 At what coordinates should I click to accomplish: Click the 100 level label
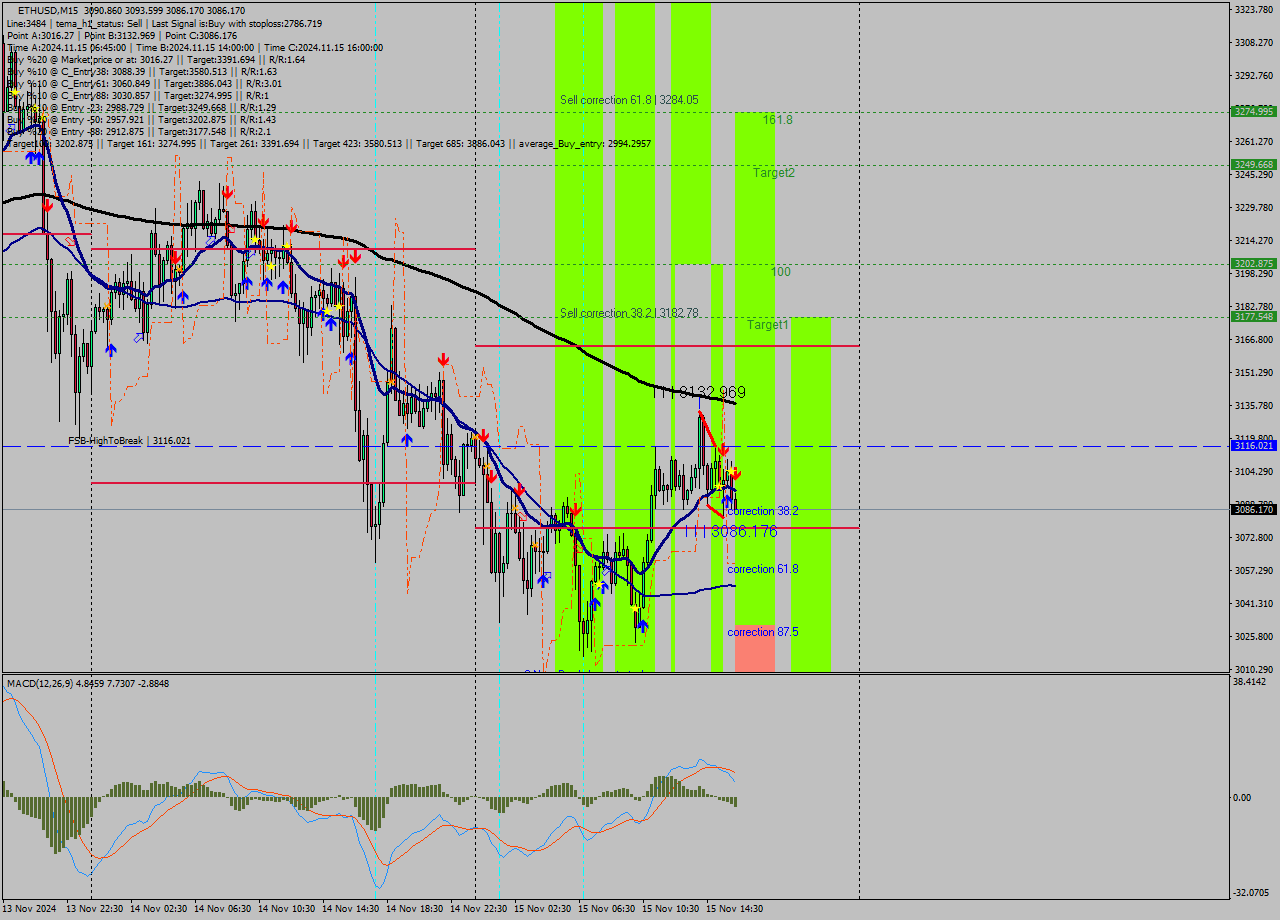[781, 272]
